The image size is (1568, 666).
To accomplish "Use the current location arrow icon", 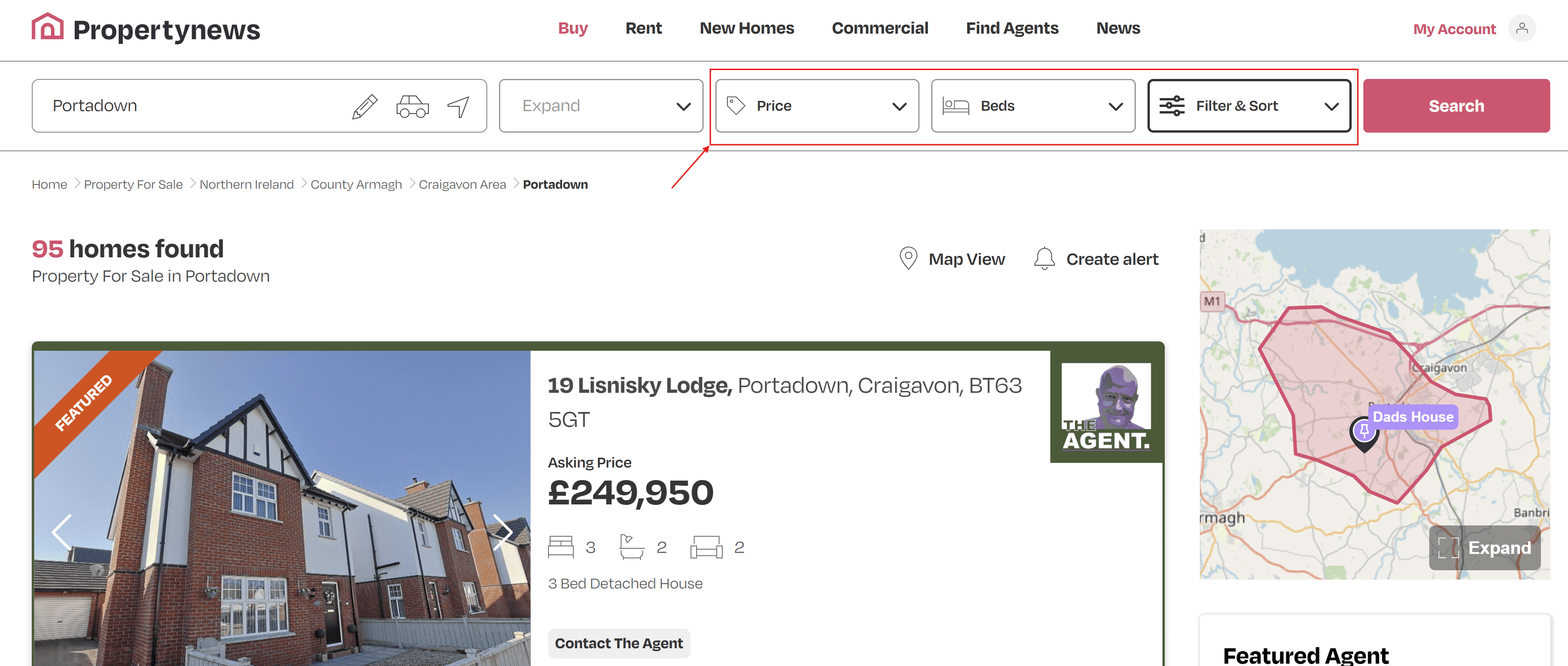I will (458, 106).
